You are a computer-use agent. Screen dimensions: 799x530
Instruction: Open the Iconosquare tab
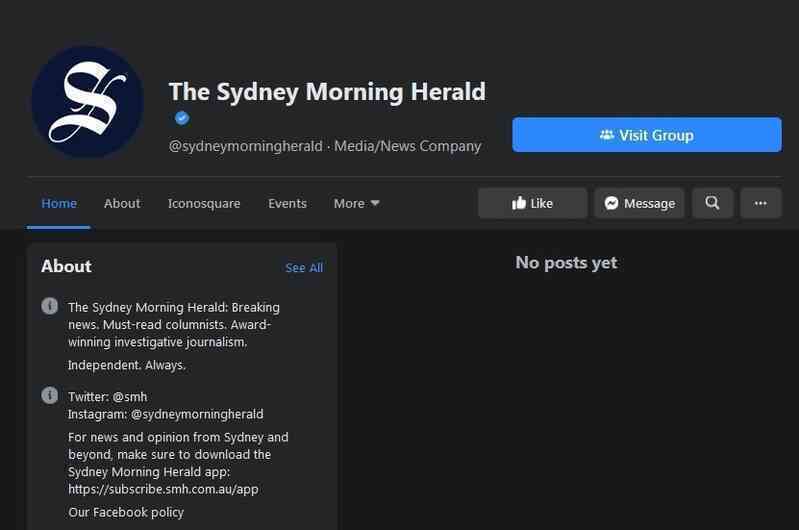[x=204, y=203]
